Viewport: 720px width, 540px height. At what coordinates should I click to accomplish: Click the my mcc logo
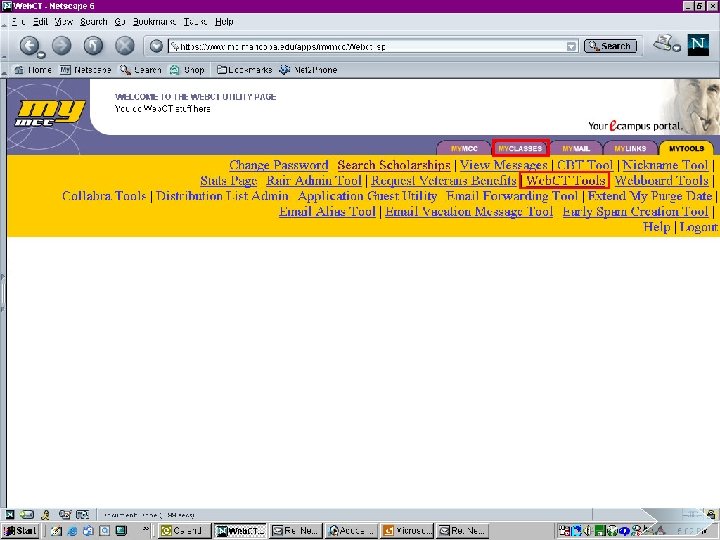point(50,113)
